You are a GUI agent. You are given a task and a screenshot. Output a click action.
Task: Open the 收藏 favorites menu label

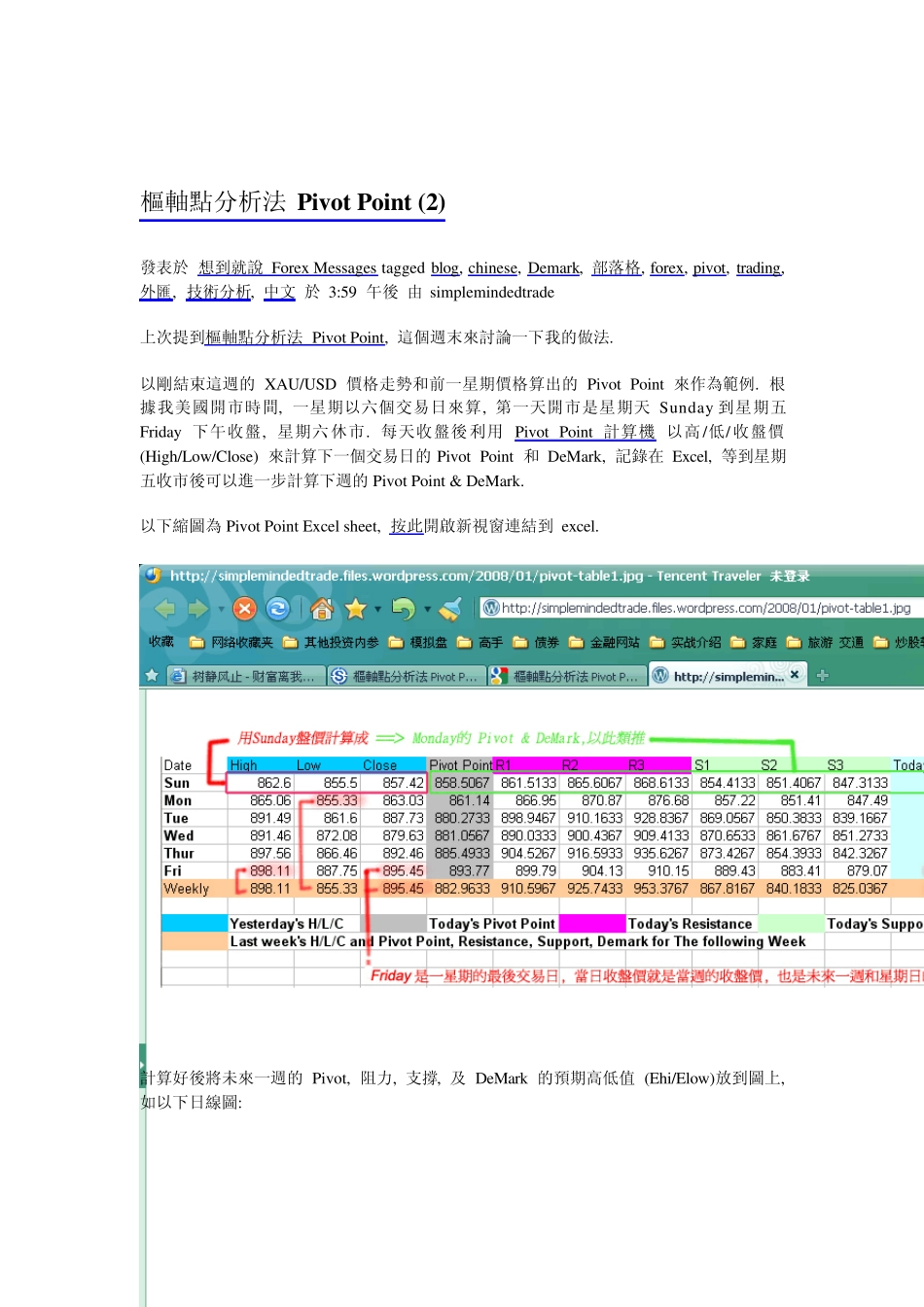161,642
